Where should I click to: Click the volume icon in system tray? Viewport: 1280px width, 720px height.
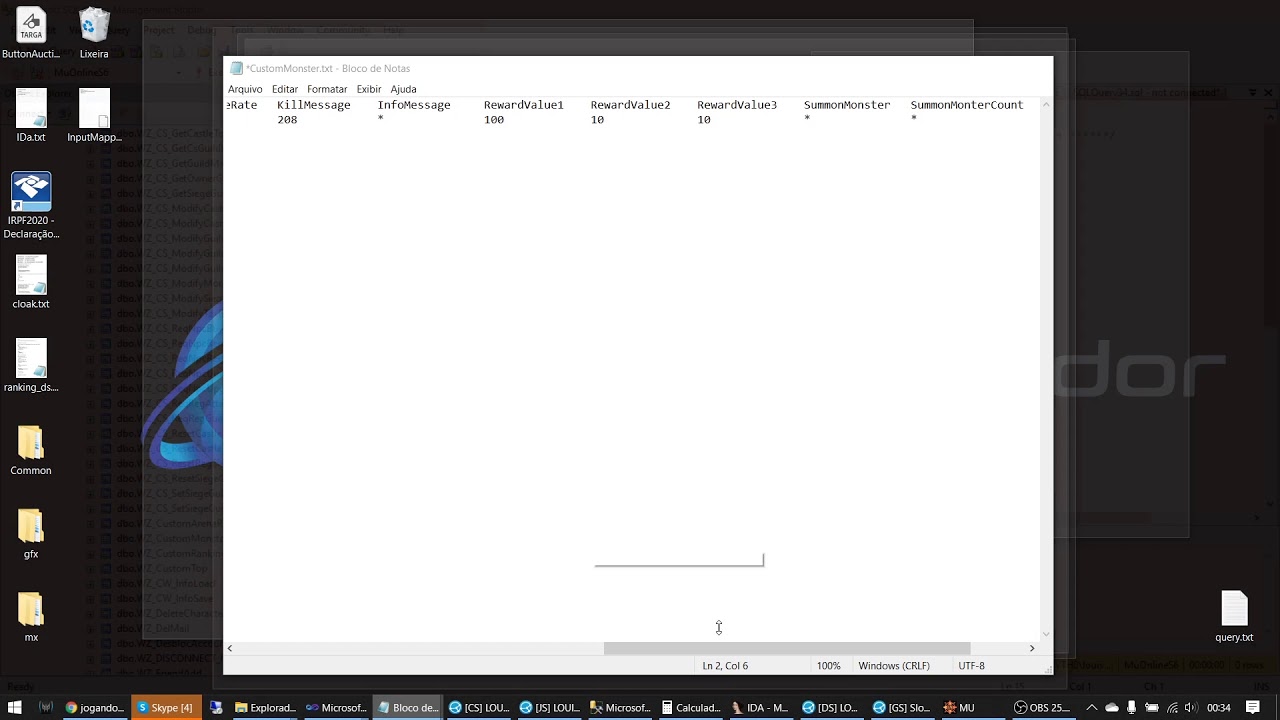[1191, 707]
